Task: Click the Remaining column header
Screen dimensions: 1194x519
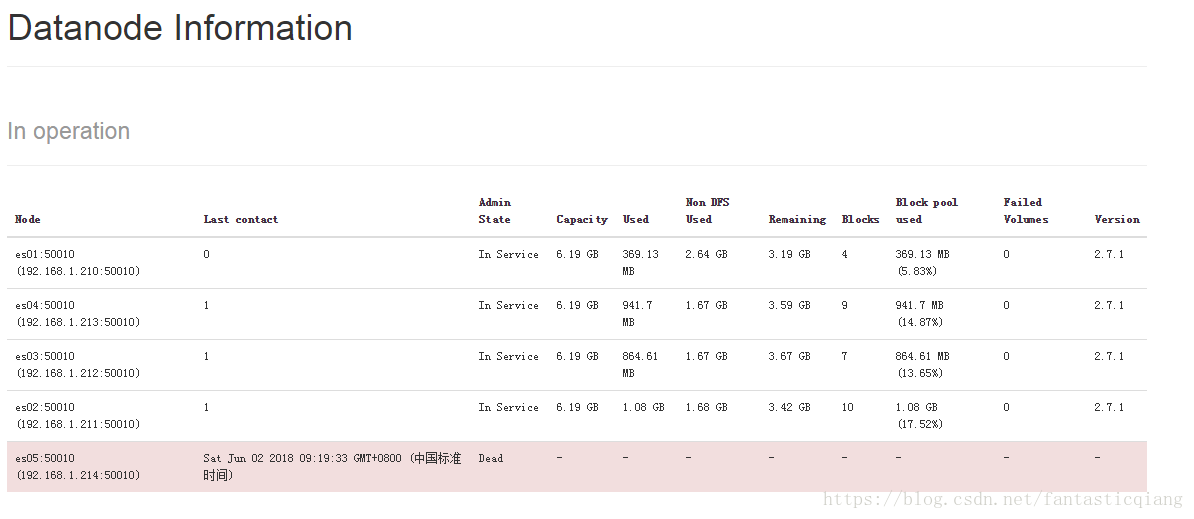Action: tap(797, 219)
